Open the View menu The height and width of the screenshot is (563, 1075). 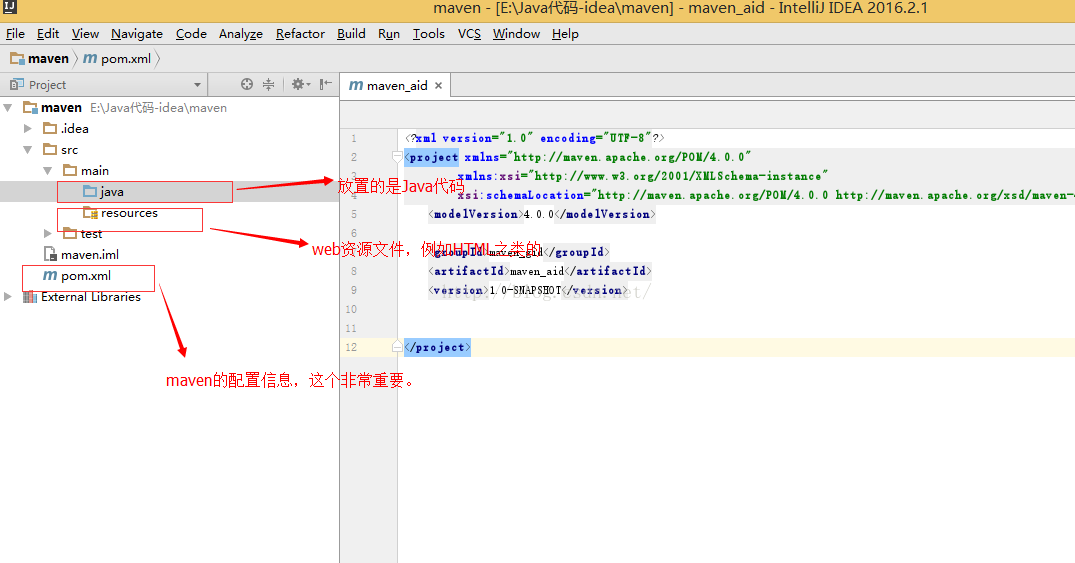[85, 34]
